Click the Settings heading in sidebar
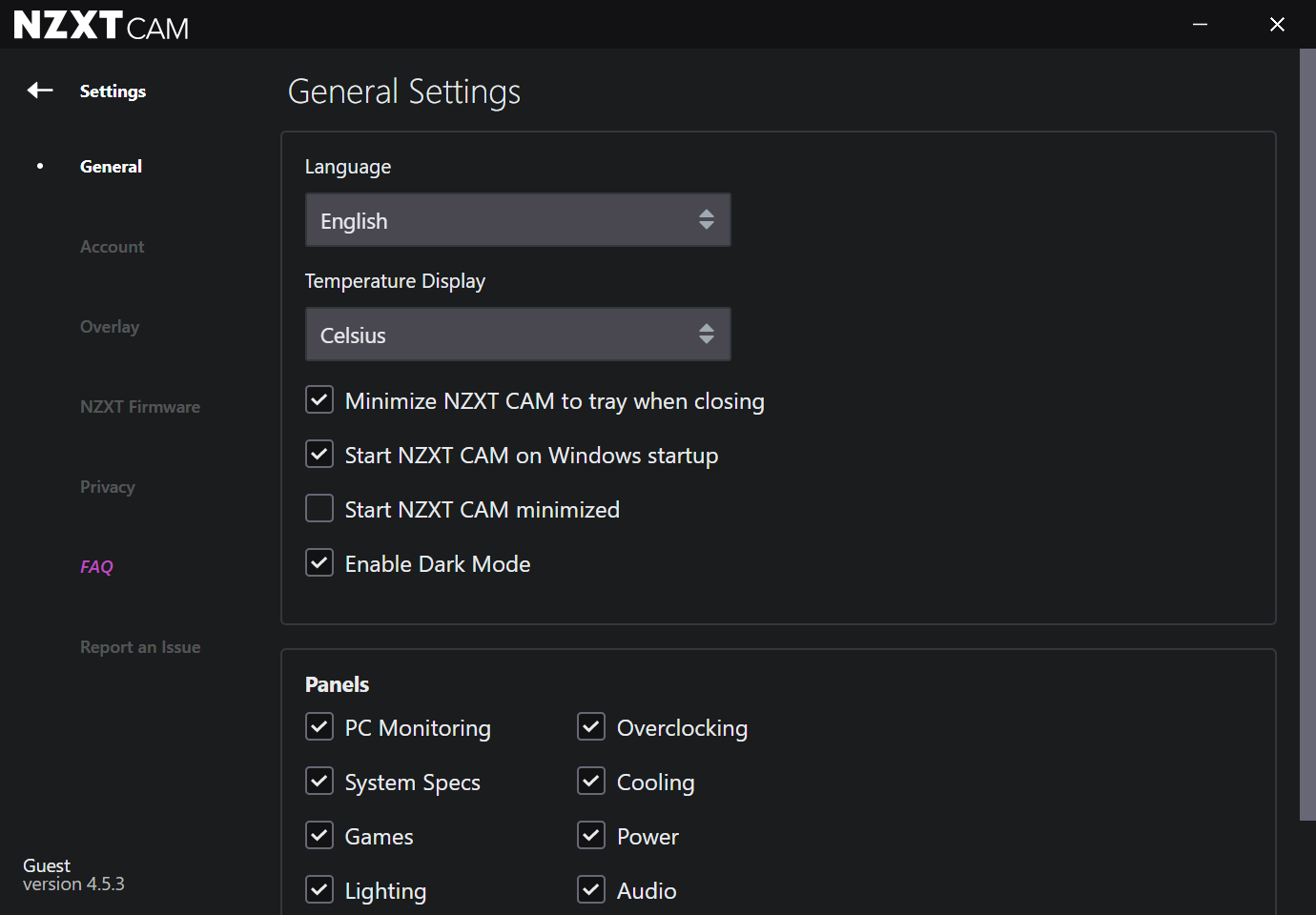The image size is (1316, 915). coord(113,91)
